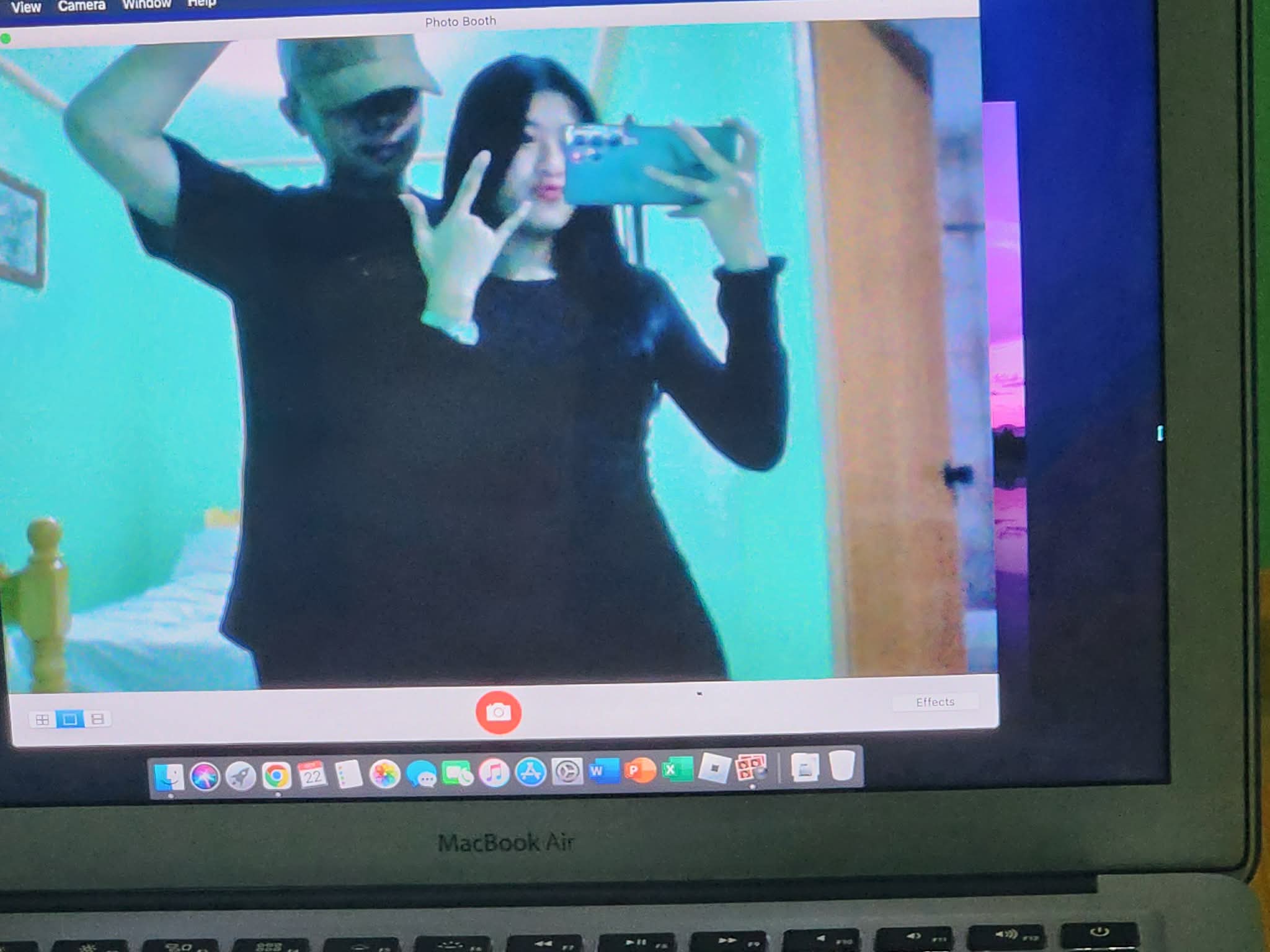The image size is (1270, 952).
Task: Open the Camera menu
Action: coord(81,6)
